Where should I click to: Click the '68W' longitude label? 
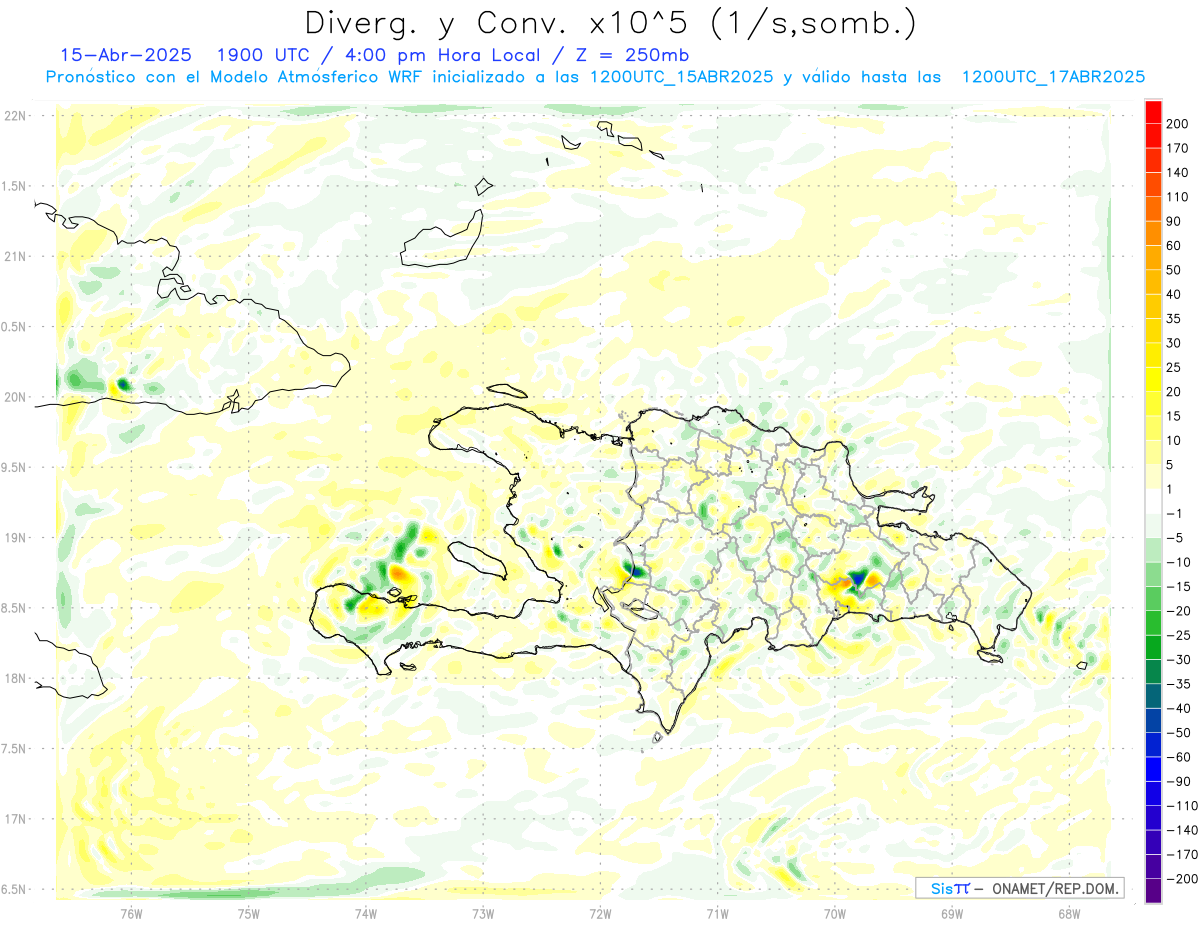1068,912
